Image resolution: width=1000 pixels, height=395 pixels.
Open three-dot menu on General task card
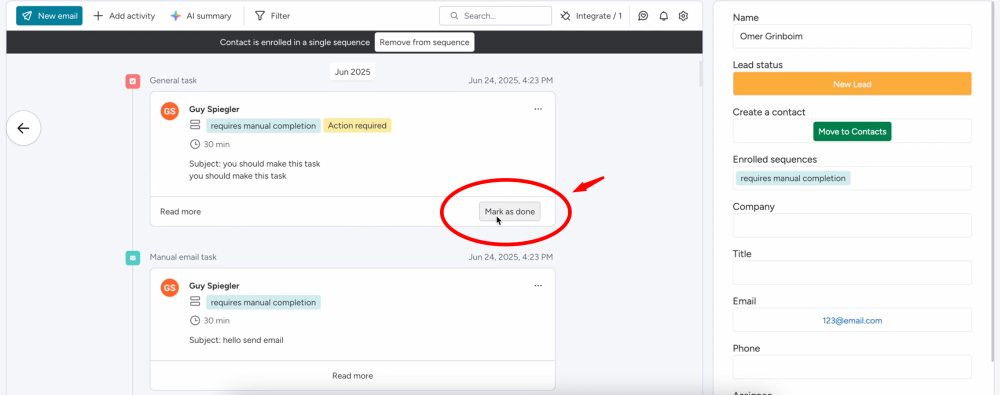click(x=538, y=109)
